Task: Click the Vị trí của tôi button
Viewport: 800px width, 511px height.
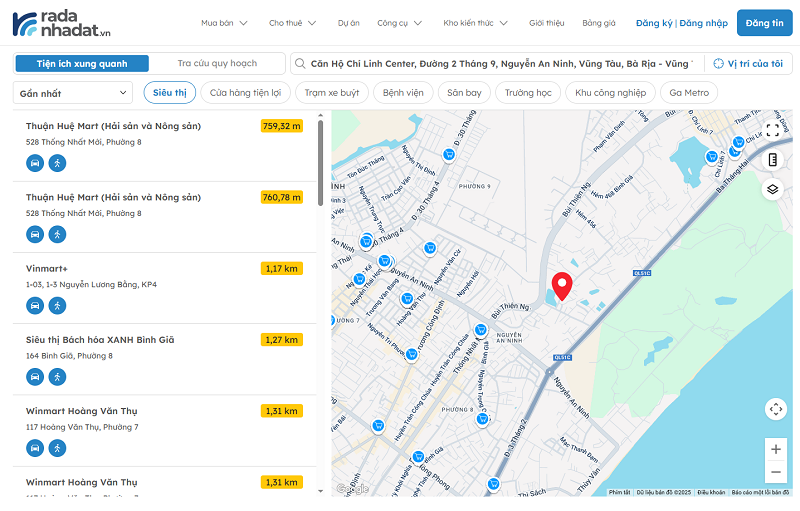Action: click(748, 64)
